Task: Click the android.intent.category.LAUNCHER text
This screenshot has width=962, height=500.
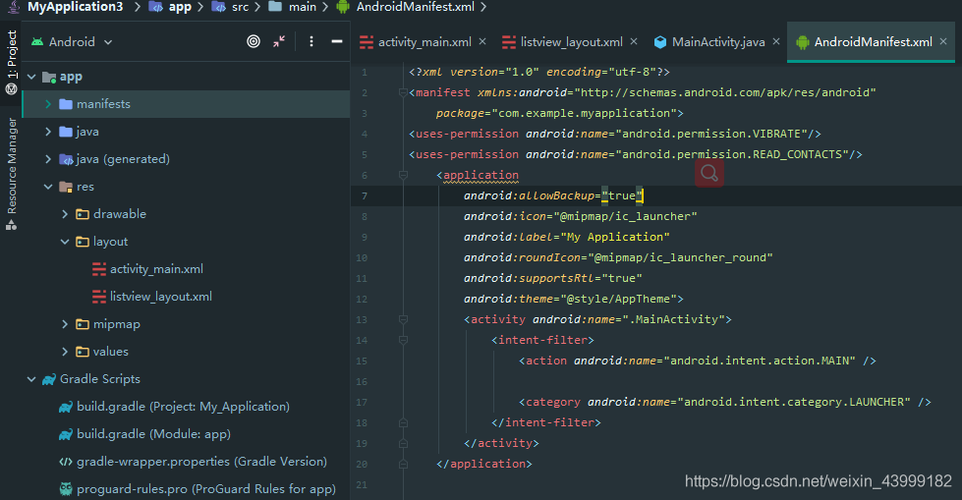Action: click(x=794, y=402)
